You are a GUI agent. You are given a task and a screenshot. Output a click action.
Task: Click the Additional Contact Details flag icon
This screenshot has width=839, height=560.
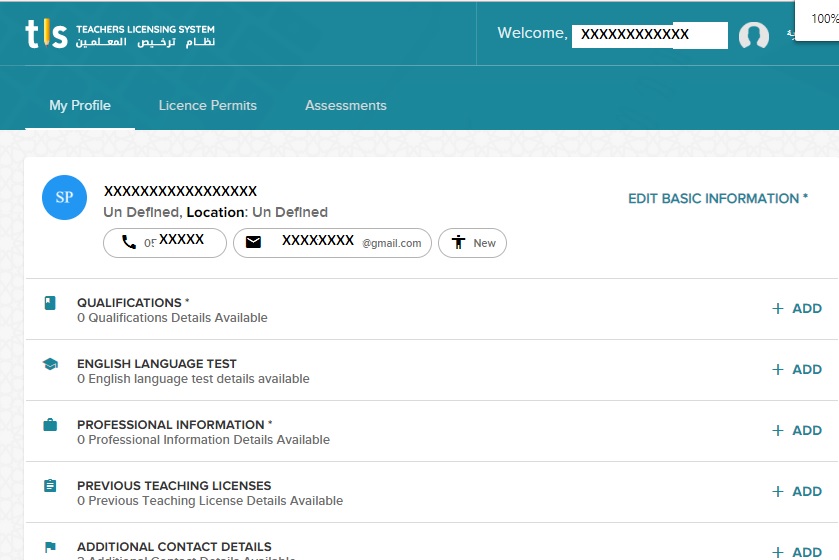click(x=50, y=547)
